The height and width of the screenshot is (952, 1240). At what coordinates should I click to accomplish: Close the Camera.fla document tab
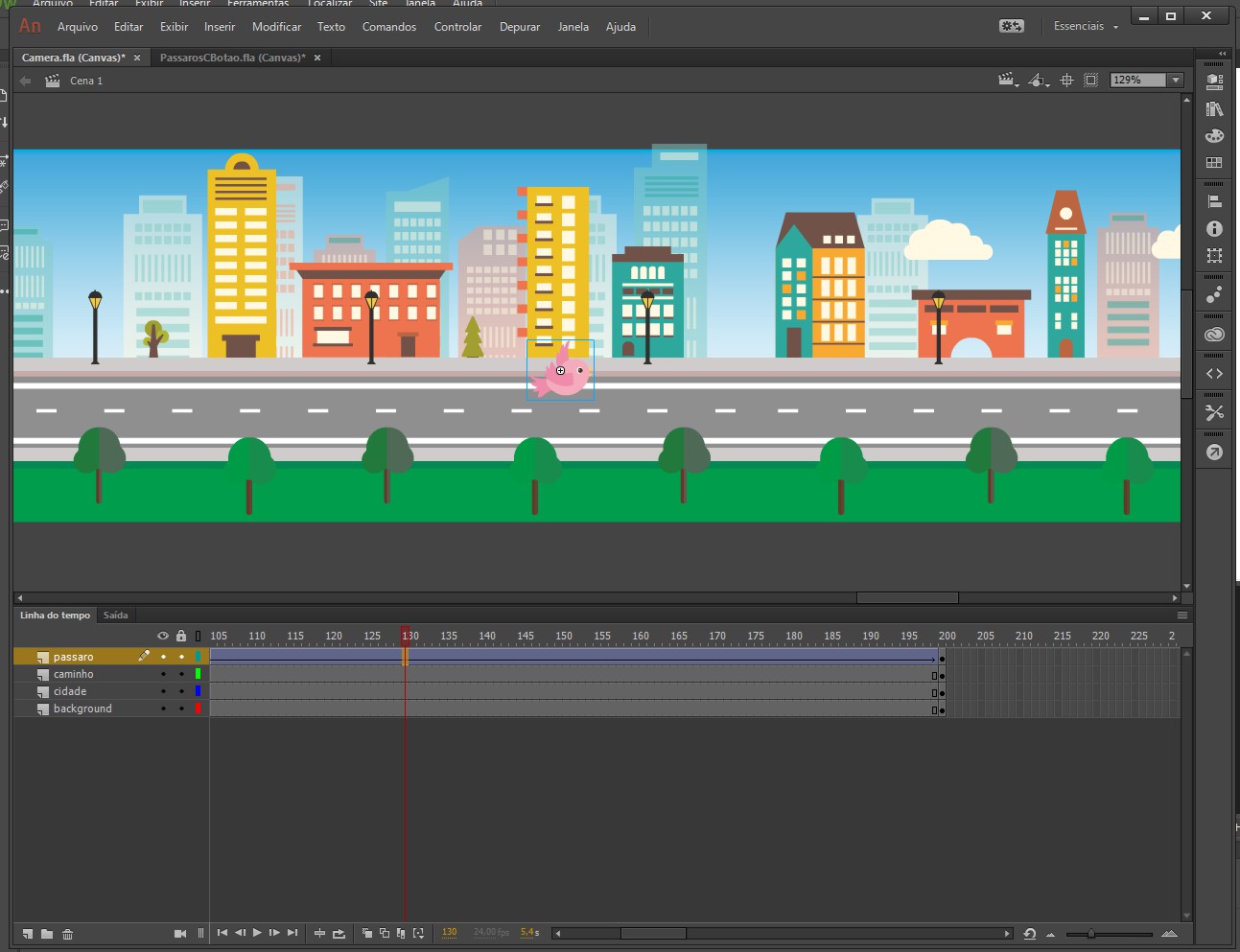point(137,58)
